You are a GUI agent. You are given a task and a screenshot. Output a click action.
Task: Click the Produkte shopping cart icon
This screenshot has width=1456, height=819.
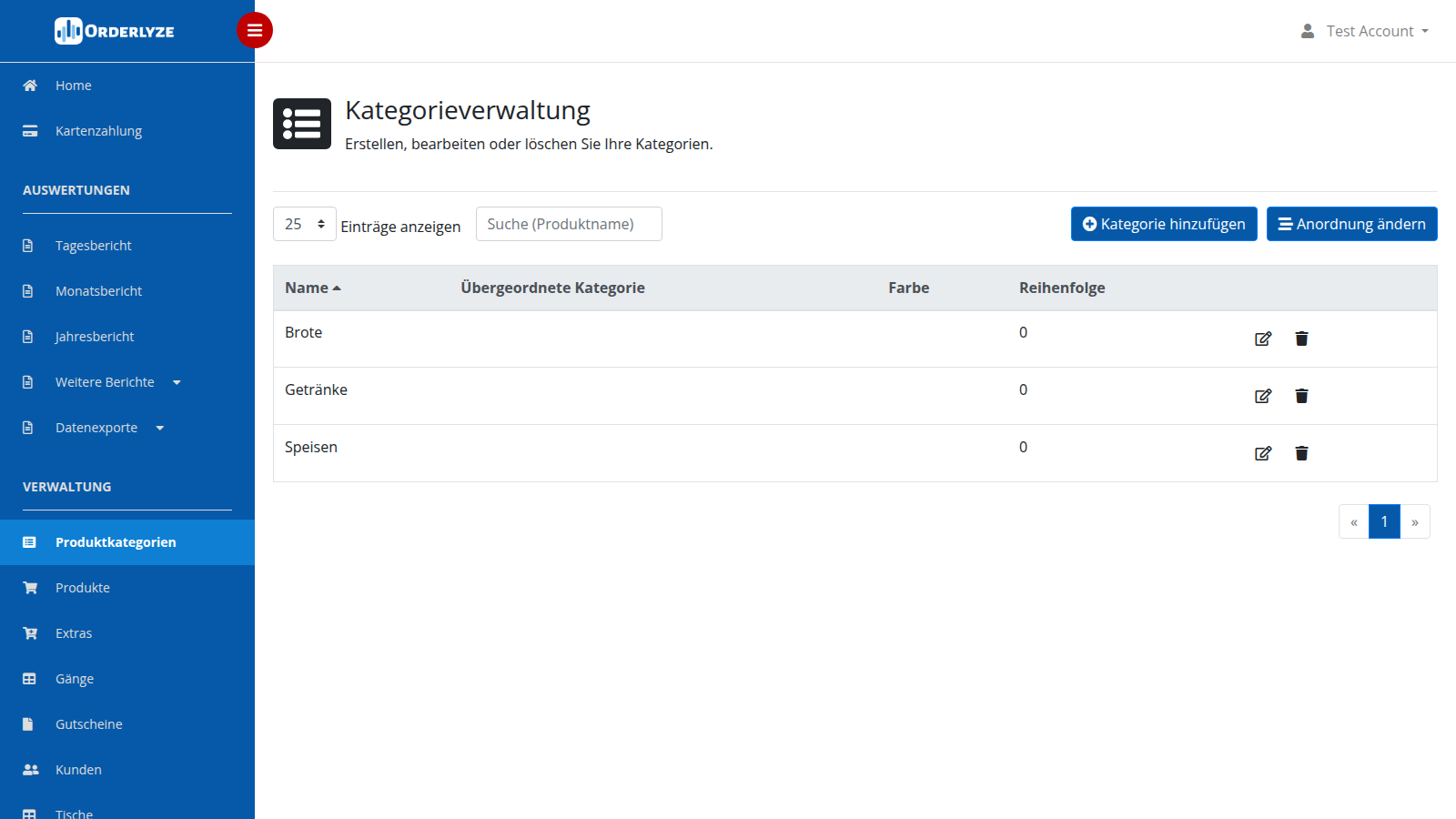click(30, 588)
